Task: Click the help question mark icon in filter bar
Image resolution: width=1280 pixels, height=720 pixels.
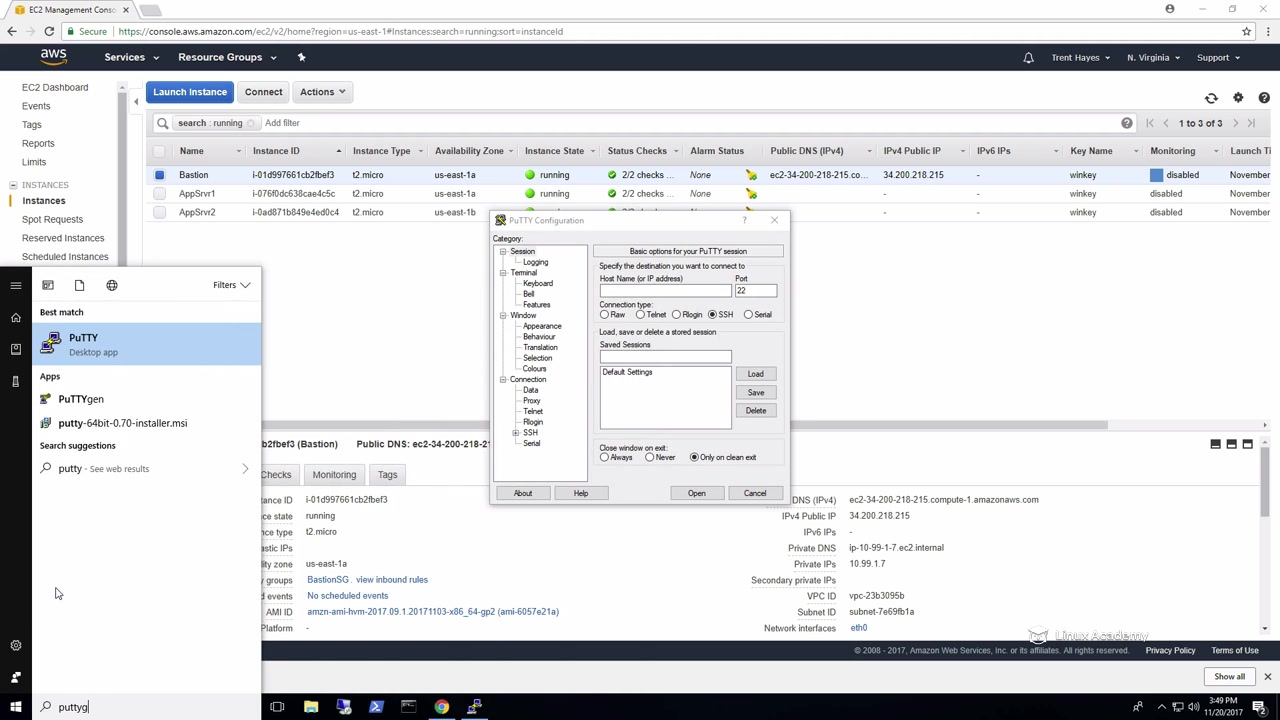Action: 1126,123
